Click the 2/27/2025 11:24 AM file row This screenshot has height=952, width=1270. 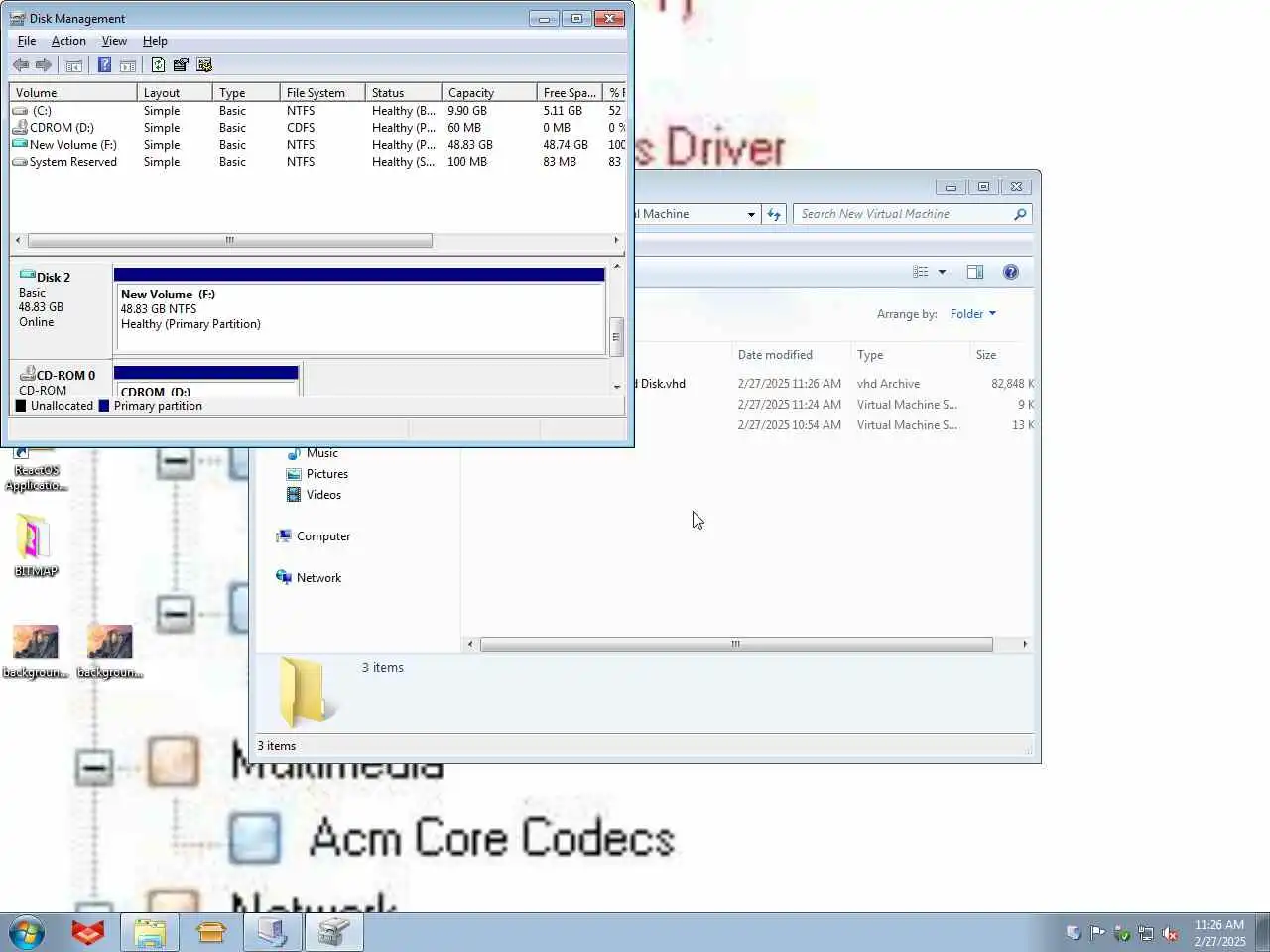(833, 405)
